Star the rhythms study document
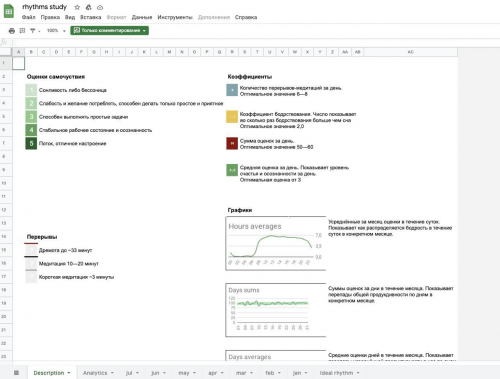The height and width of the screenshot is (379, 500). pyautogui.click(x=77, y=7)
